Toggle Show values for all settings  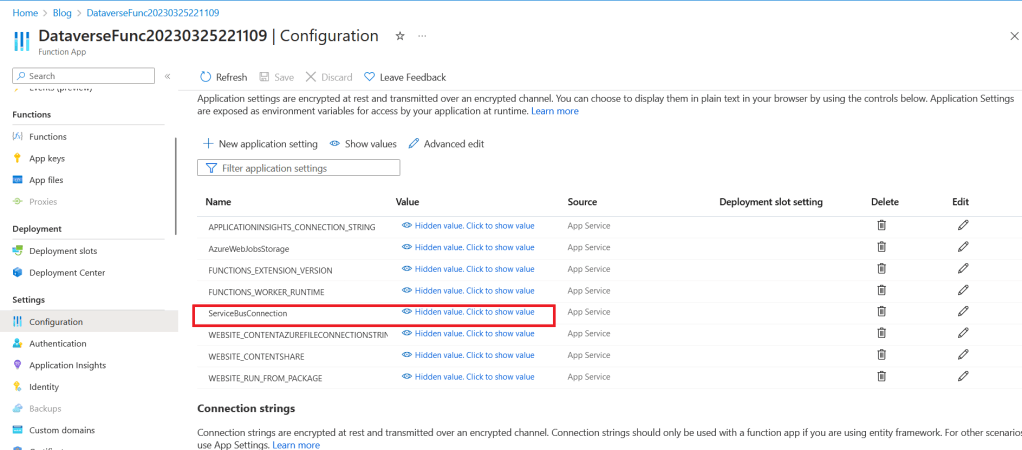coord(363,143)
